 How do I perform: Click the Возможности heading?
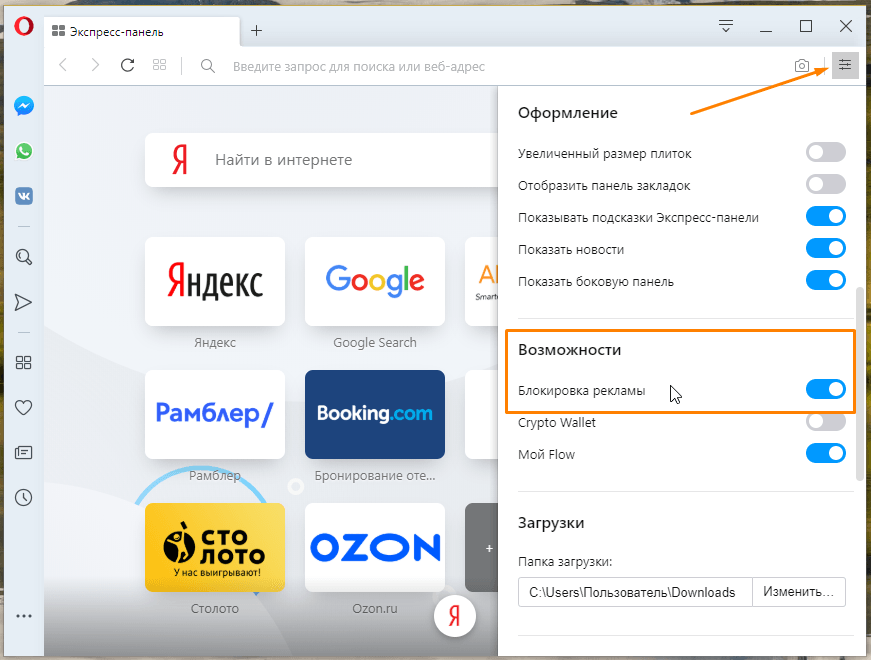click(x=569, y=350)
